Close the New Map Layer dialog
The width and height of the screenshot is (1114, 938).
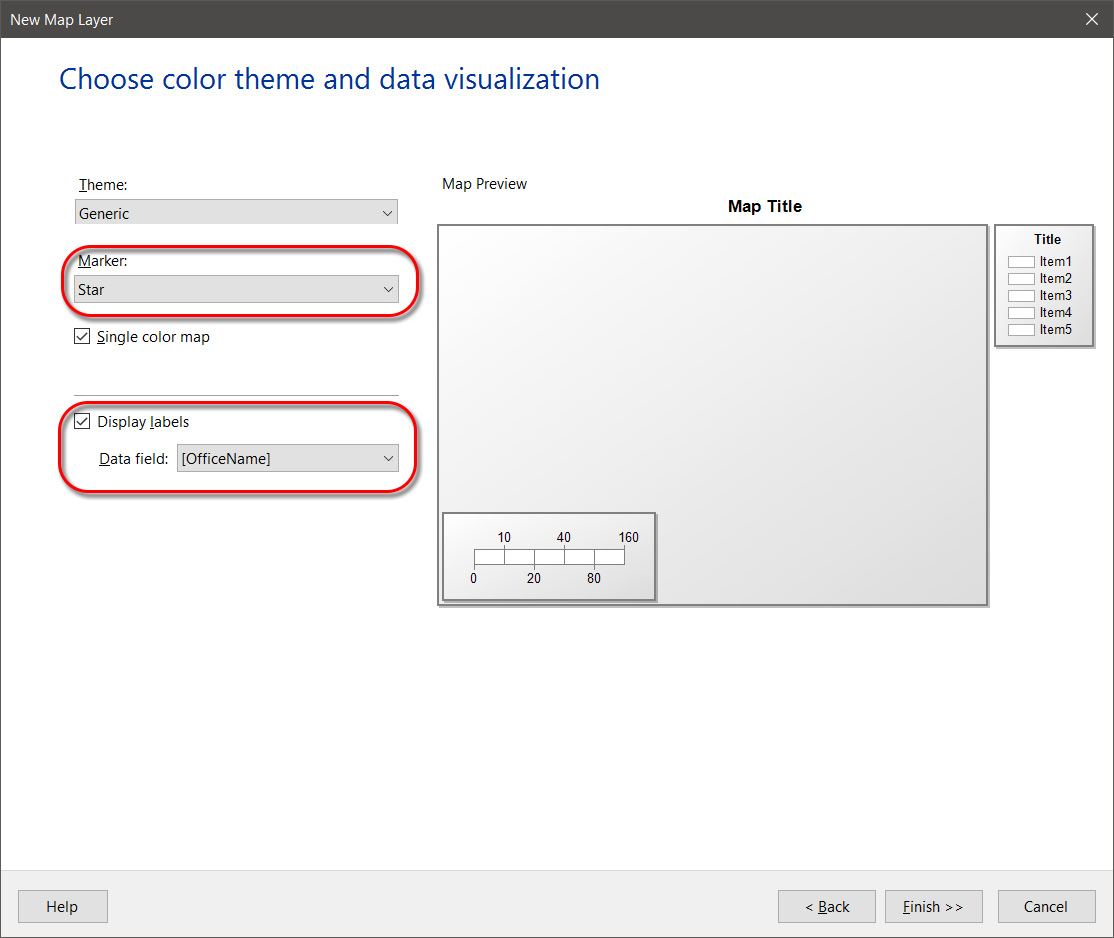click(x=1092, y=19)
